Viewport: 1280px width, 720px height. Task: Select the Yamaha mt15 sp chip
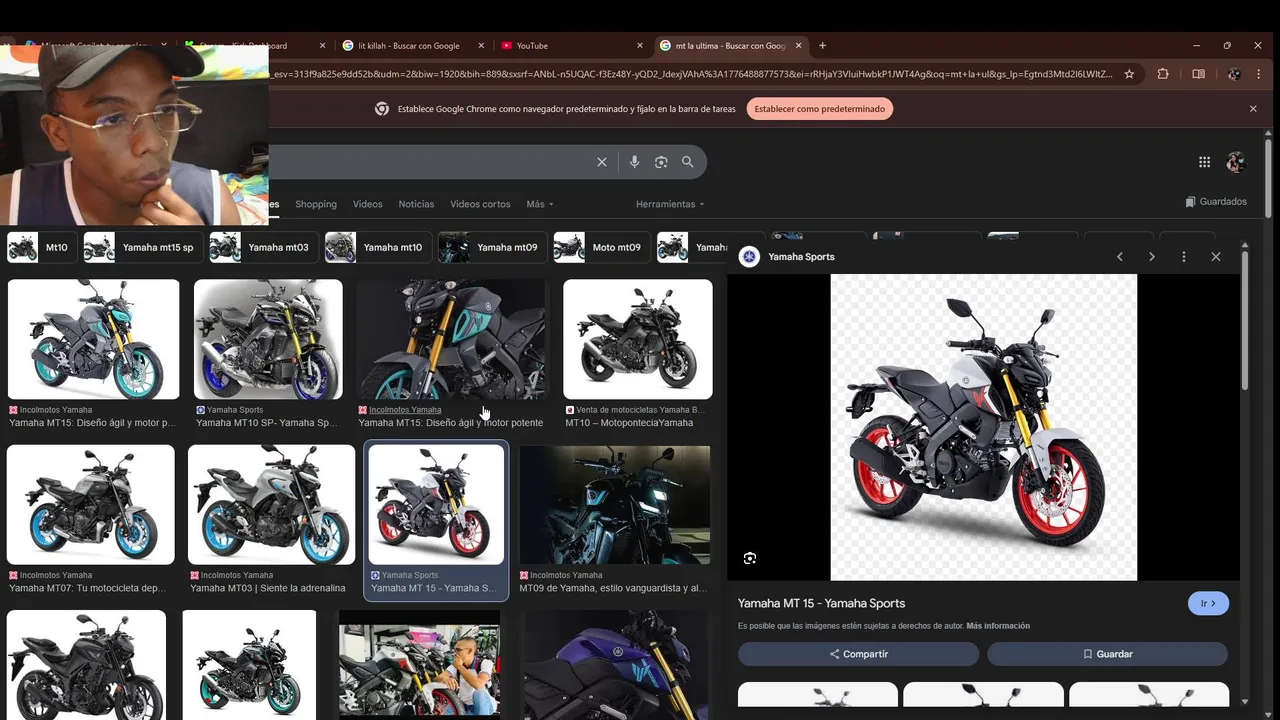click(143, 247)
